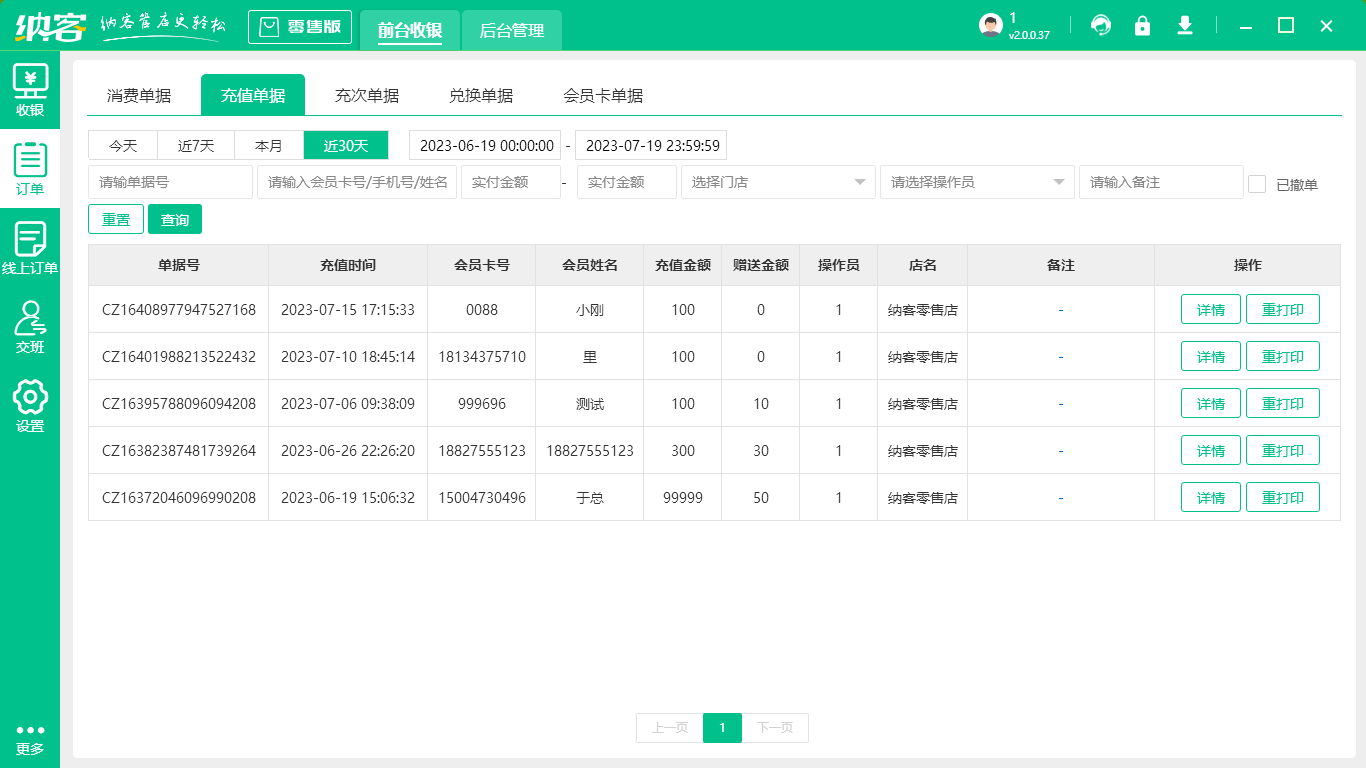1366x768 pixels.
Task: Click the 重置 reset button
Action: coord(116,219)
